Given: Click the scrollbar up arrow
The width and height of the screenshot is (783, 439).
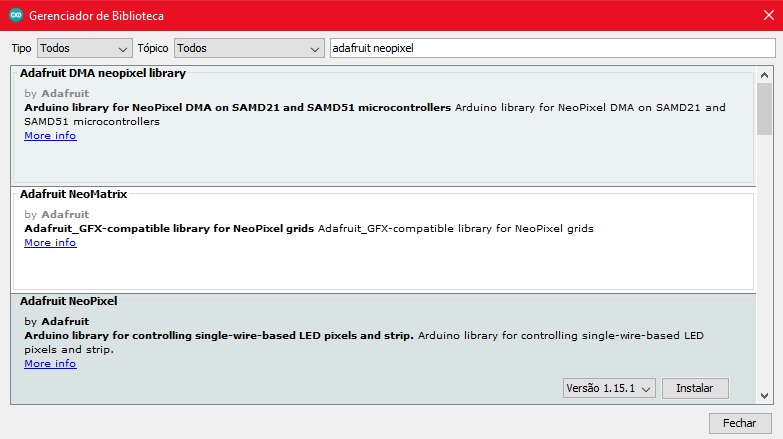Looking at the screenshot, I should (x=764, y=73).
